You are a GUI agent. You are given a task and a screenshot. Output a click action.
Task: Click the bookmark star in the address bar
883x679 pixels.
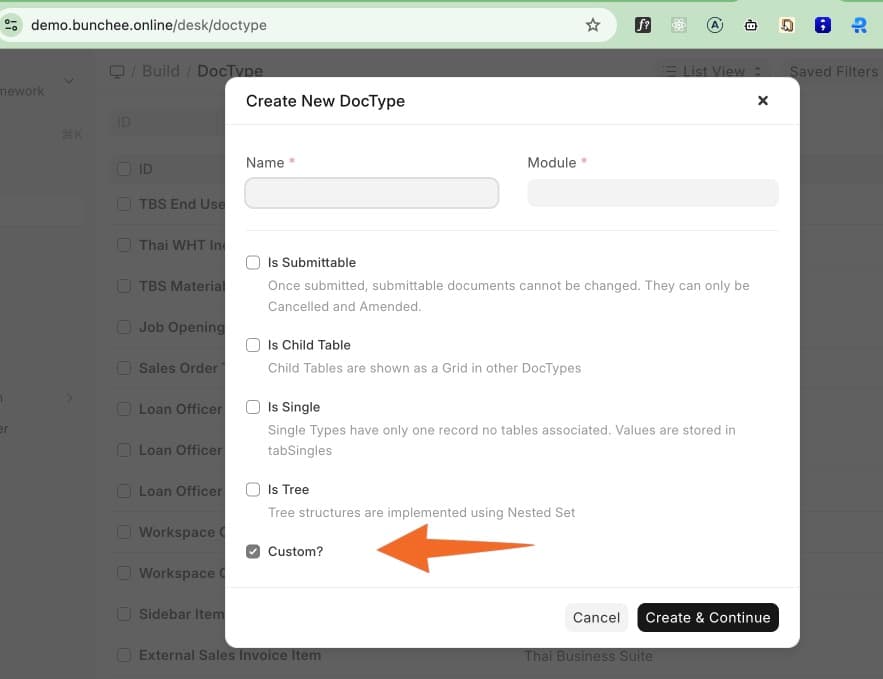(593, 25)
